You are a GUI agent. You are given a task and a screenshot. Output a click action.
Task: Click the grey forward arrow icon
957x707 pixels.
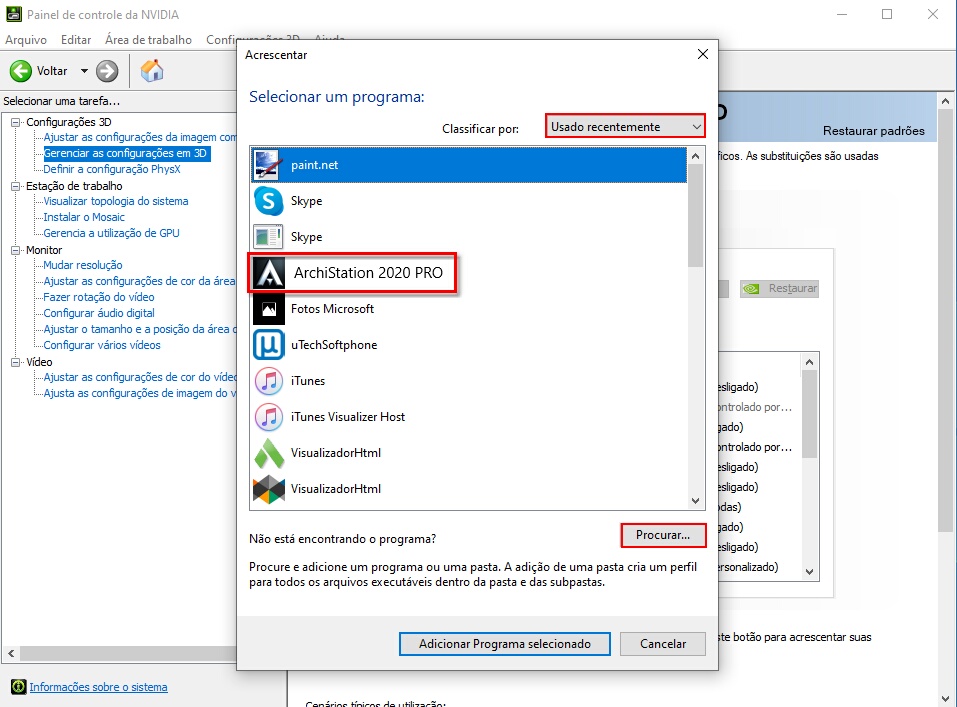point(107,71)
